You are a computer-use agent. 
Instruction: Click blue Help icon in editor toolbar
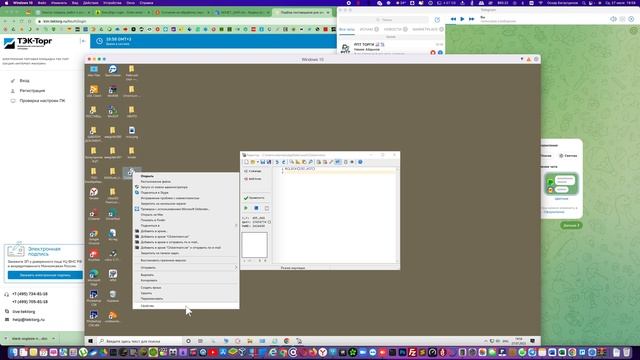click(x=360, y=162)
